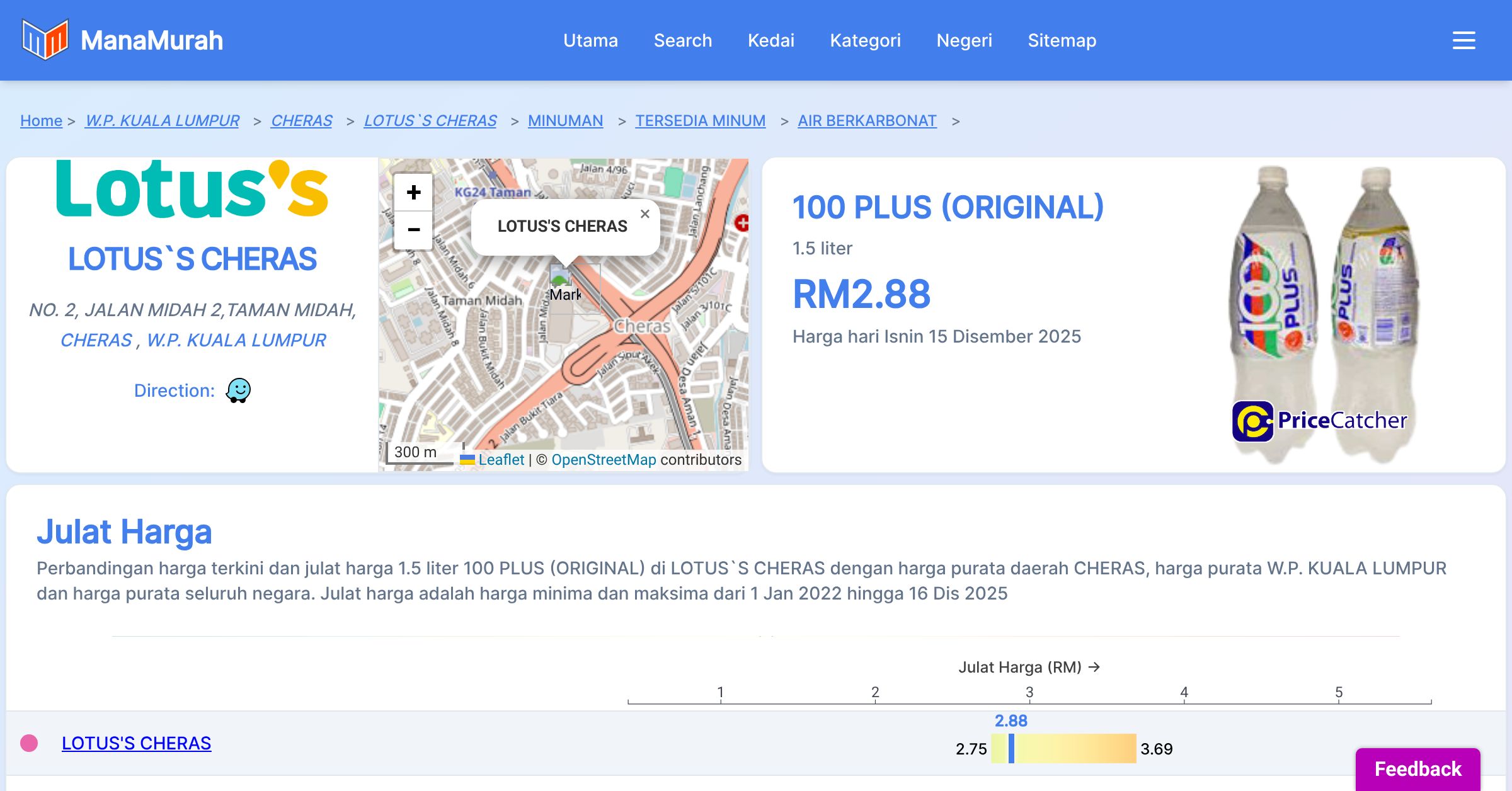The image size is (1512, 791).
Task: Open the Utama menu item
Action: pyautogui.click(x=590, y=40)
